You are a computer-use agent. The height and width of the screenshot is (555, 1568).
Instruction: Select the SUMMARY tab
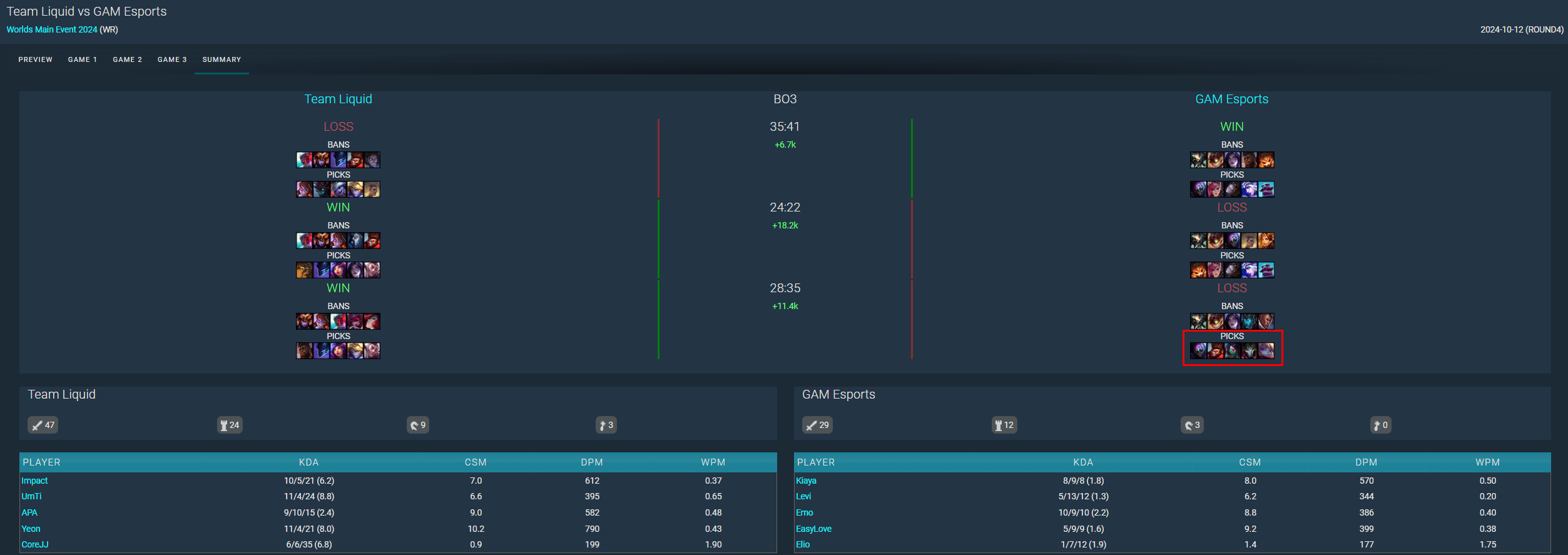[x=221, y=59]
